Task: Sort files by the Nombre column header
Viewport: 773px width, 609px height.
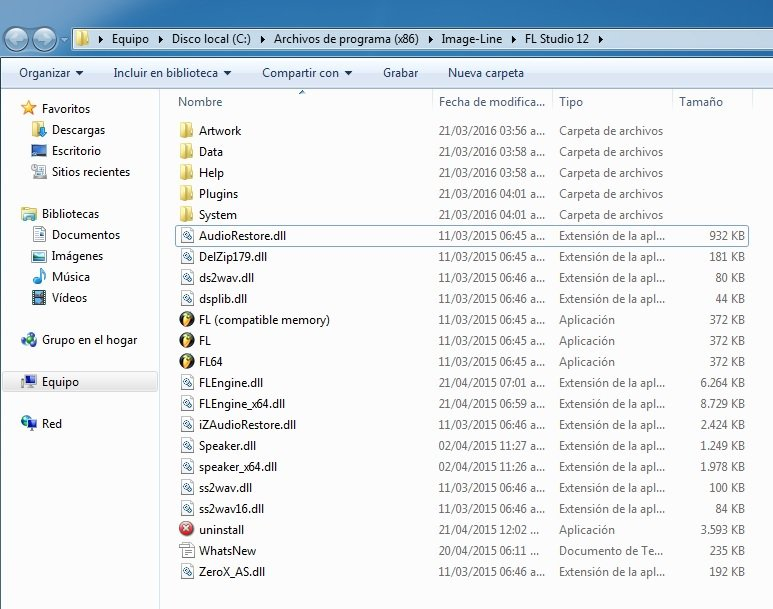Action: 200,102
